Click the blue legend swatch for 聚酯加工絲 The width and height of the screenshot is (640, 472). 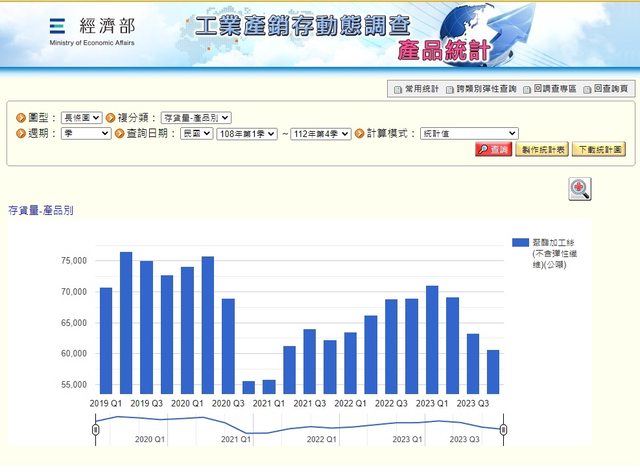click(x=520, y=242)
